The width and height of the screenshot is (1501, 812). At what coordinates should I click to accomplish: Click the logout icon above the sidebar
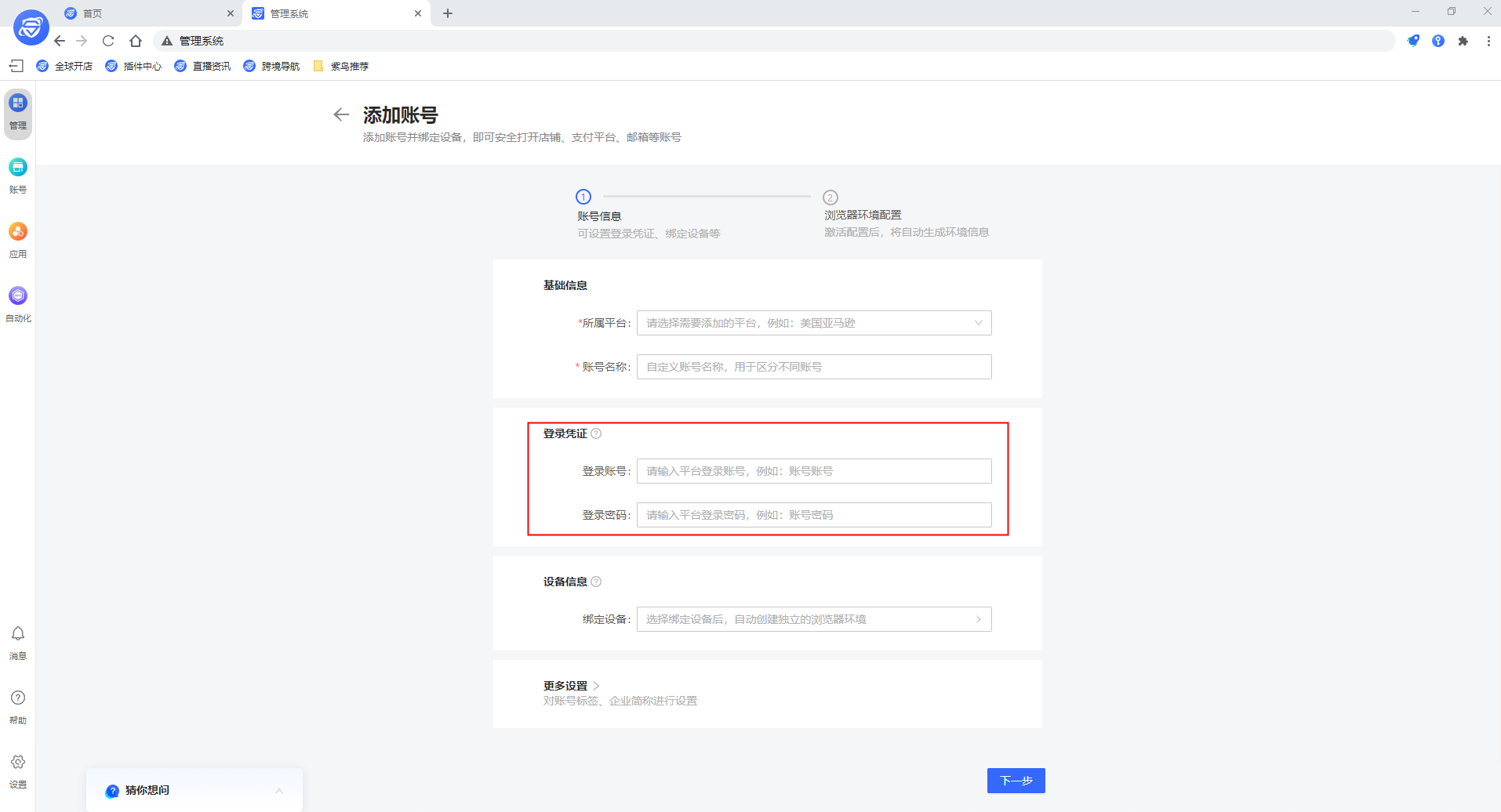(x=16, y=66)
